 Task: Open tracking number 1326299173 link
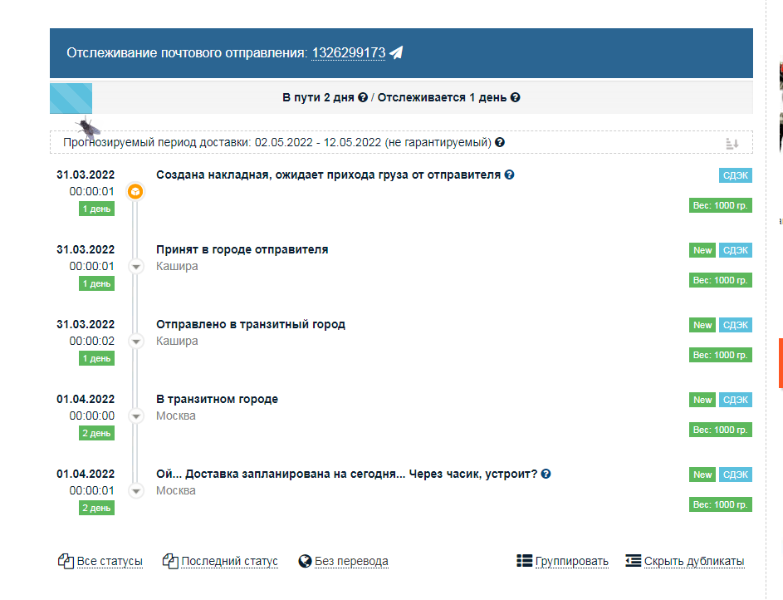348,53
